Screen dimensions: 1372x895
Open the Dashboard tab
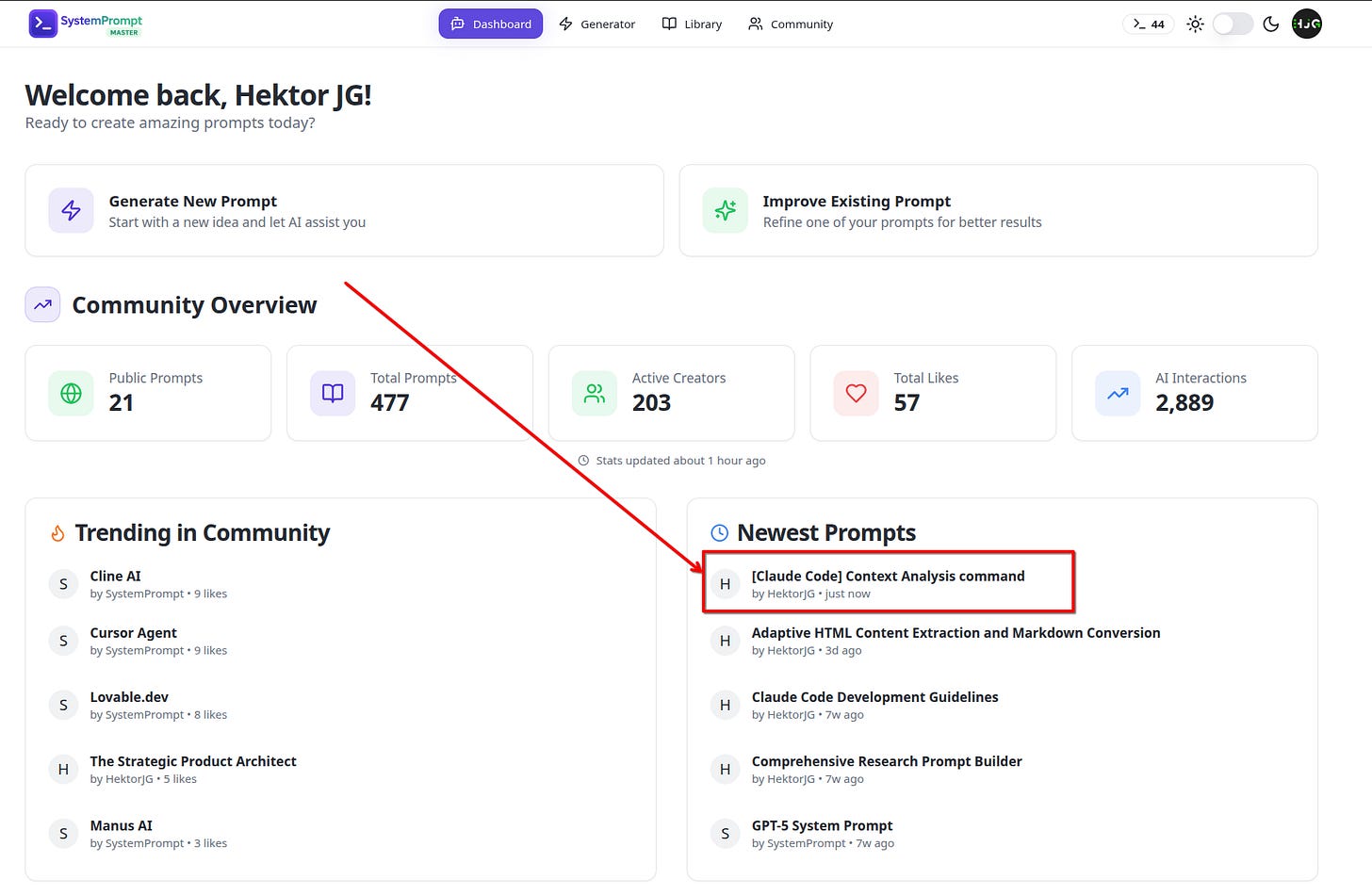[x=491, y=24]
